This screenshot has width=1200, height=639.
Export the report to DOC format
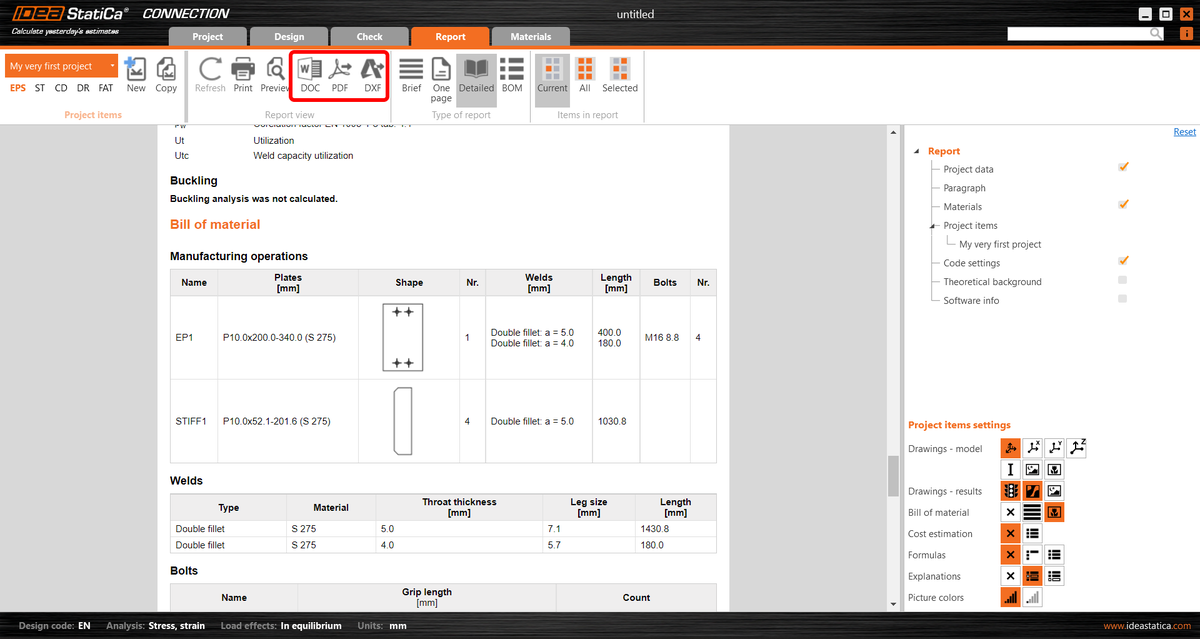point(309,74)
